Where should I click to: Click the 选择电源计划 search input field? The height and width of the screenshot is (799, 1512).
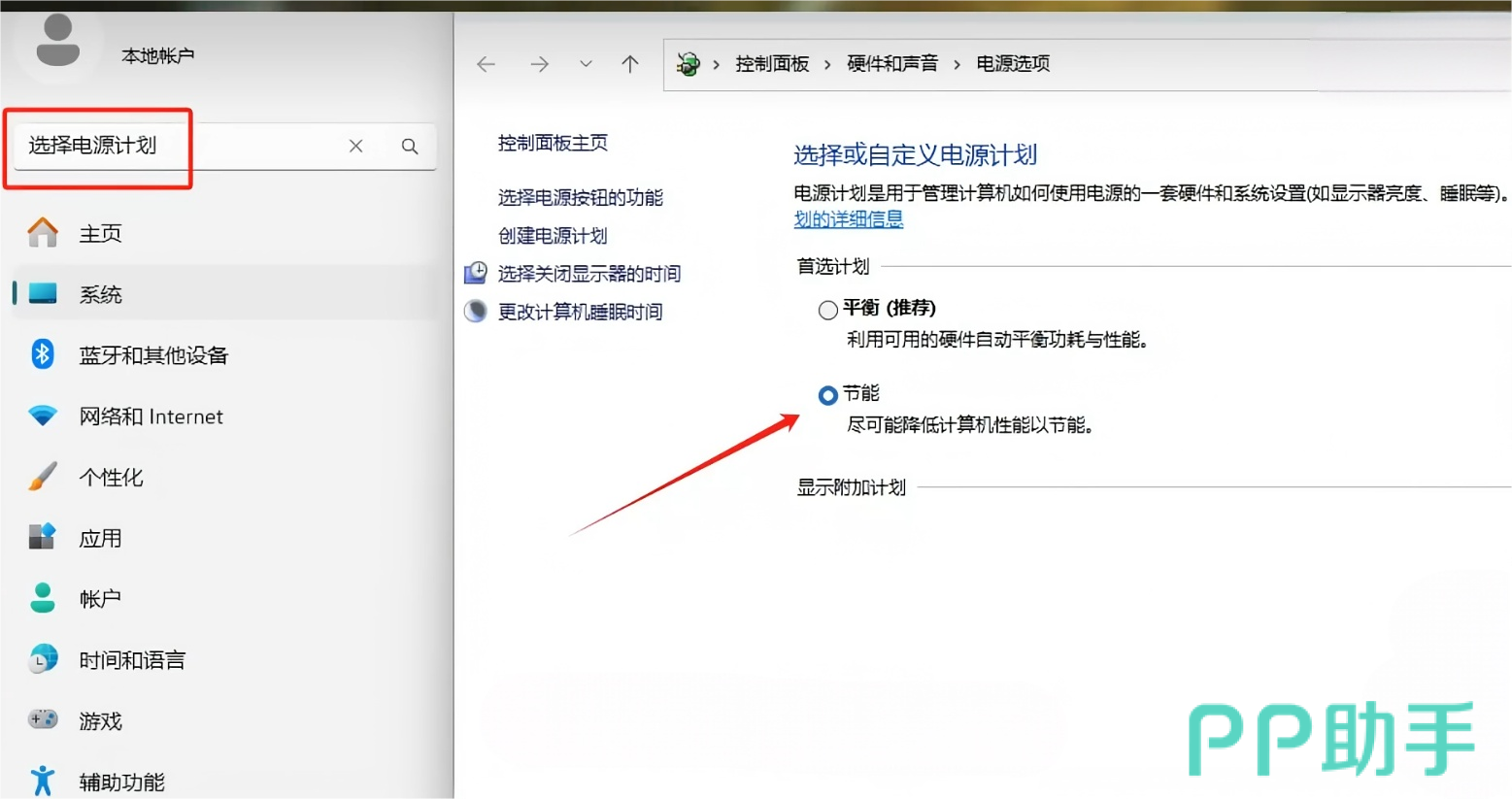(x=175, y=147)
